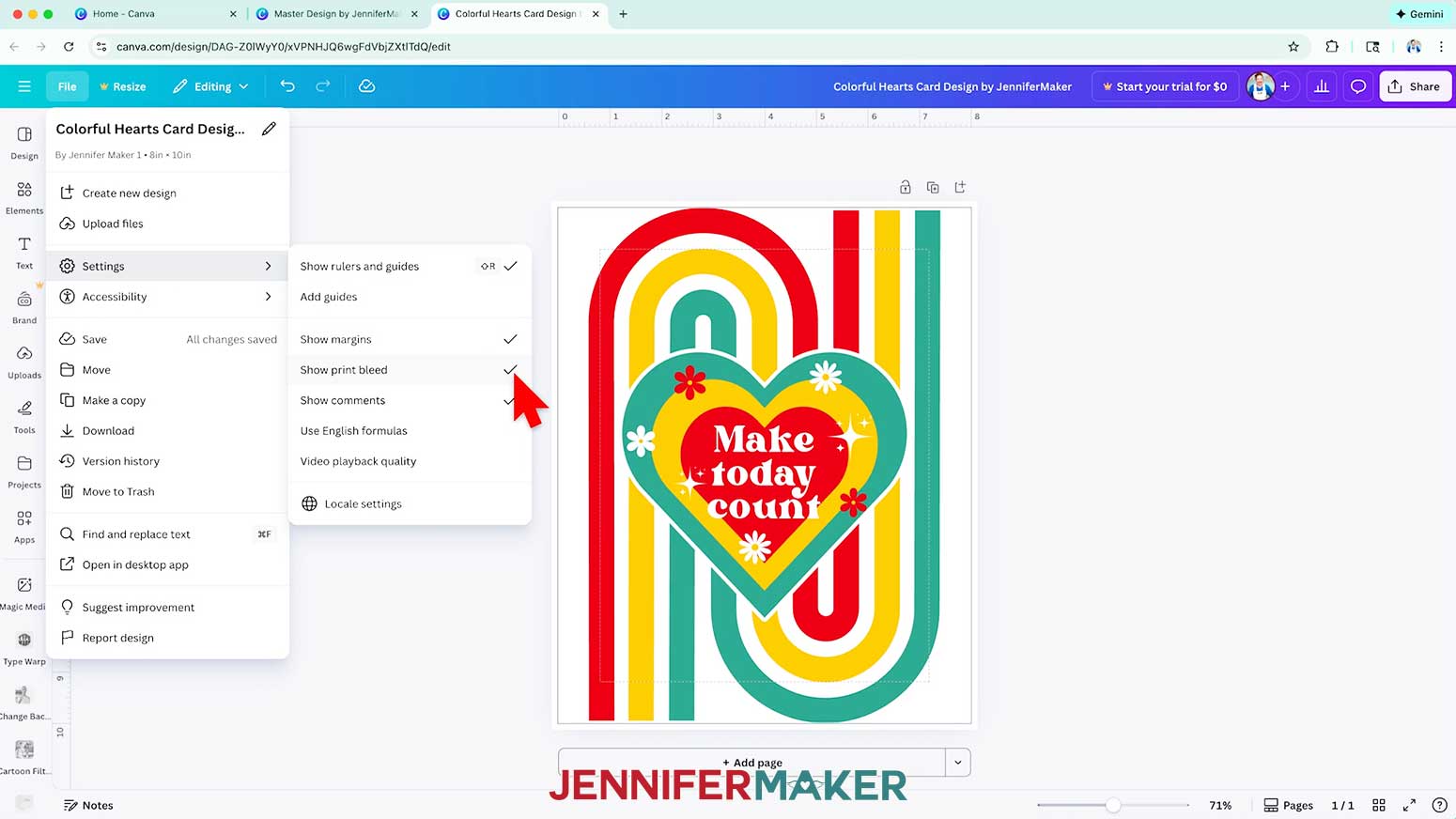Open the hamburger main menu
Screen dimensions: 1456x819
click(x=24, y=86)
